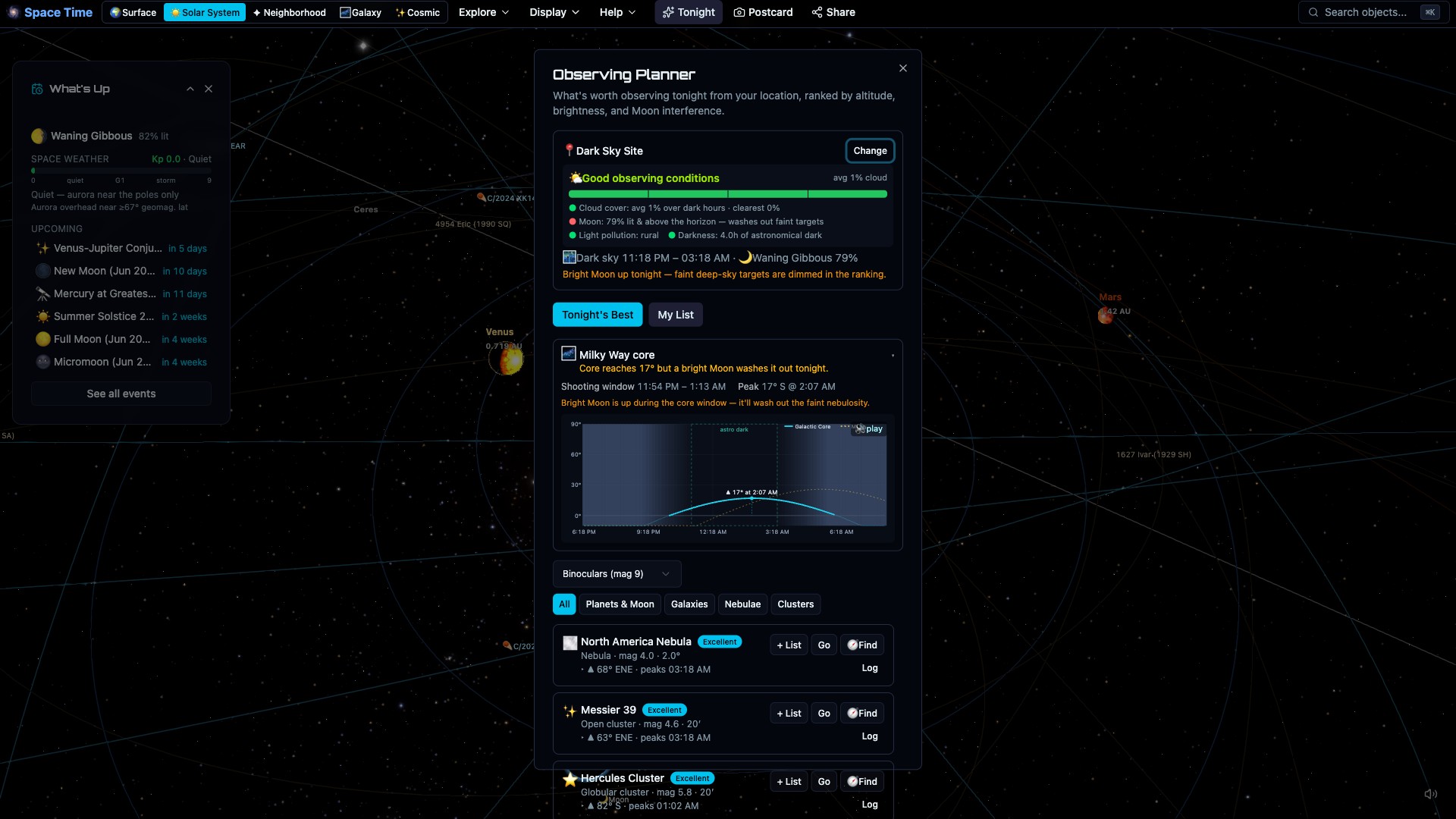
Task: Open the Full Moon upcoming event
Action: point(121,339)
